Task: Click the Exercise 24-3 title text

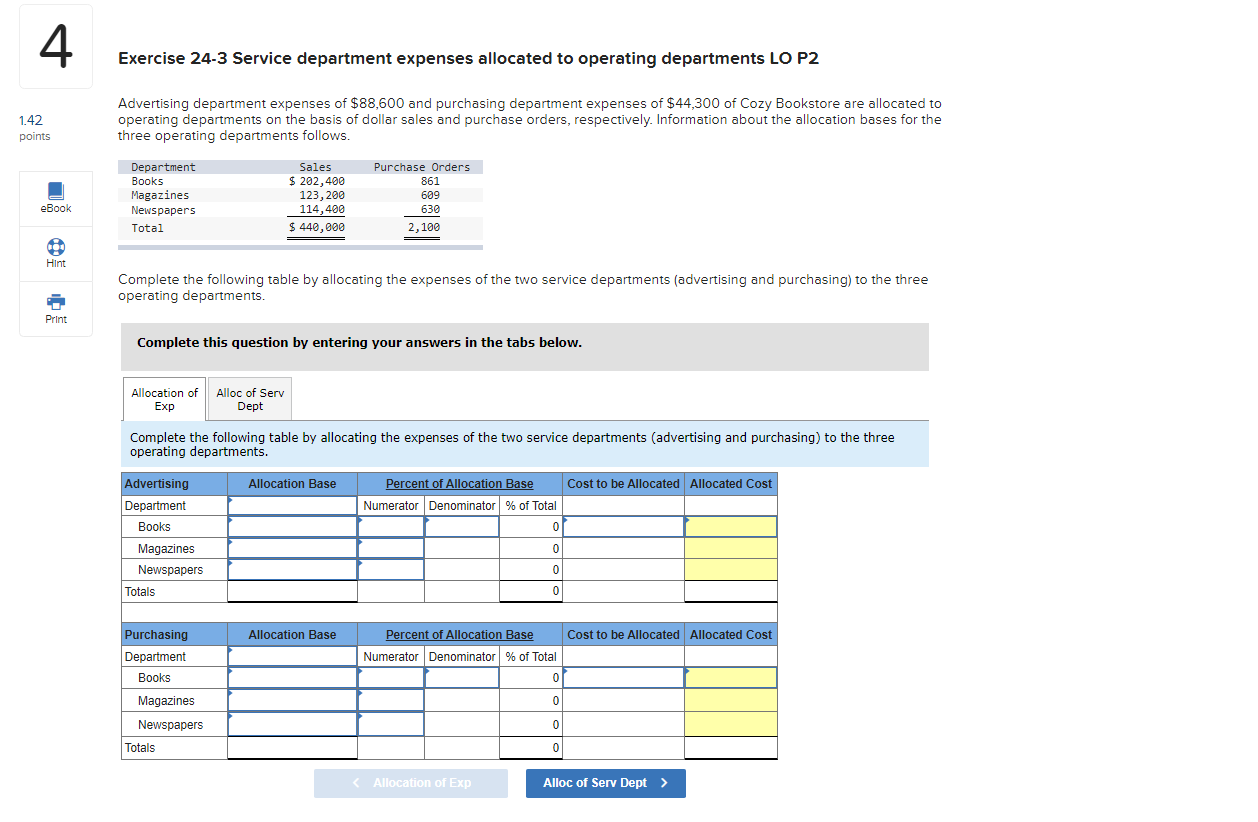Action: point(468,58)
